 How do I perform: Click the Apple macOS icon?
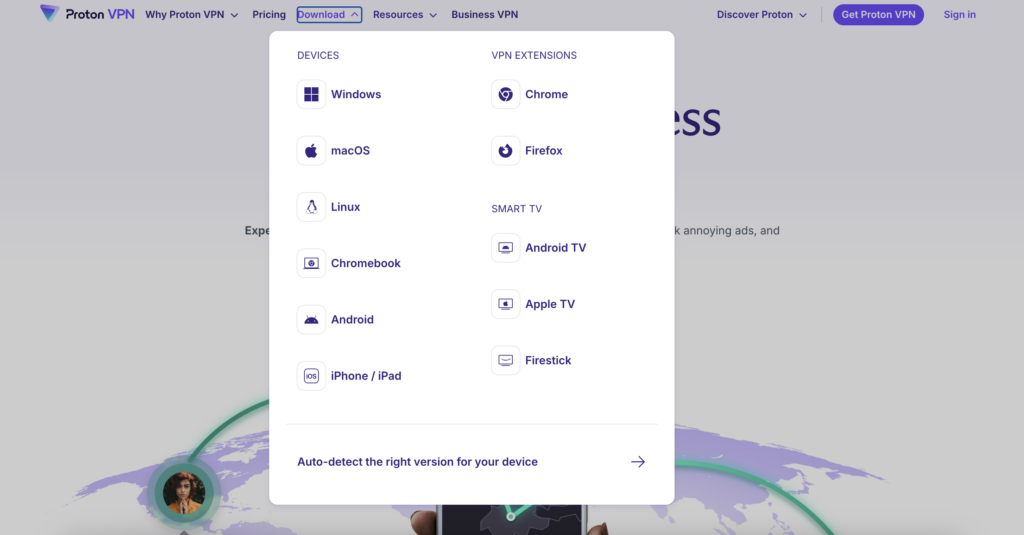pyautogui.click(x=312, y=150)
